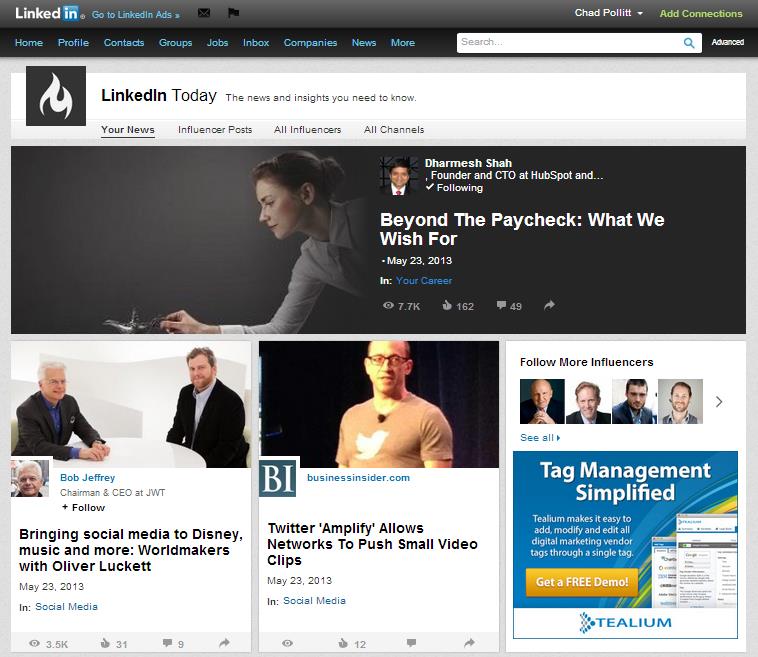Switch to the Influencer Posts tab
This screenshot has width=758, height=657.
215,130
